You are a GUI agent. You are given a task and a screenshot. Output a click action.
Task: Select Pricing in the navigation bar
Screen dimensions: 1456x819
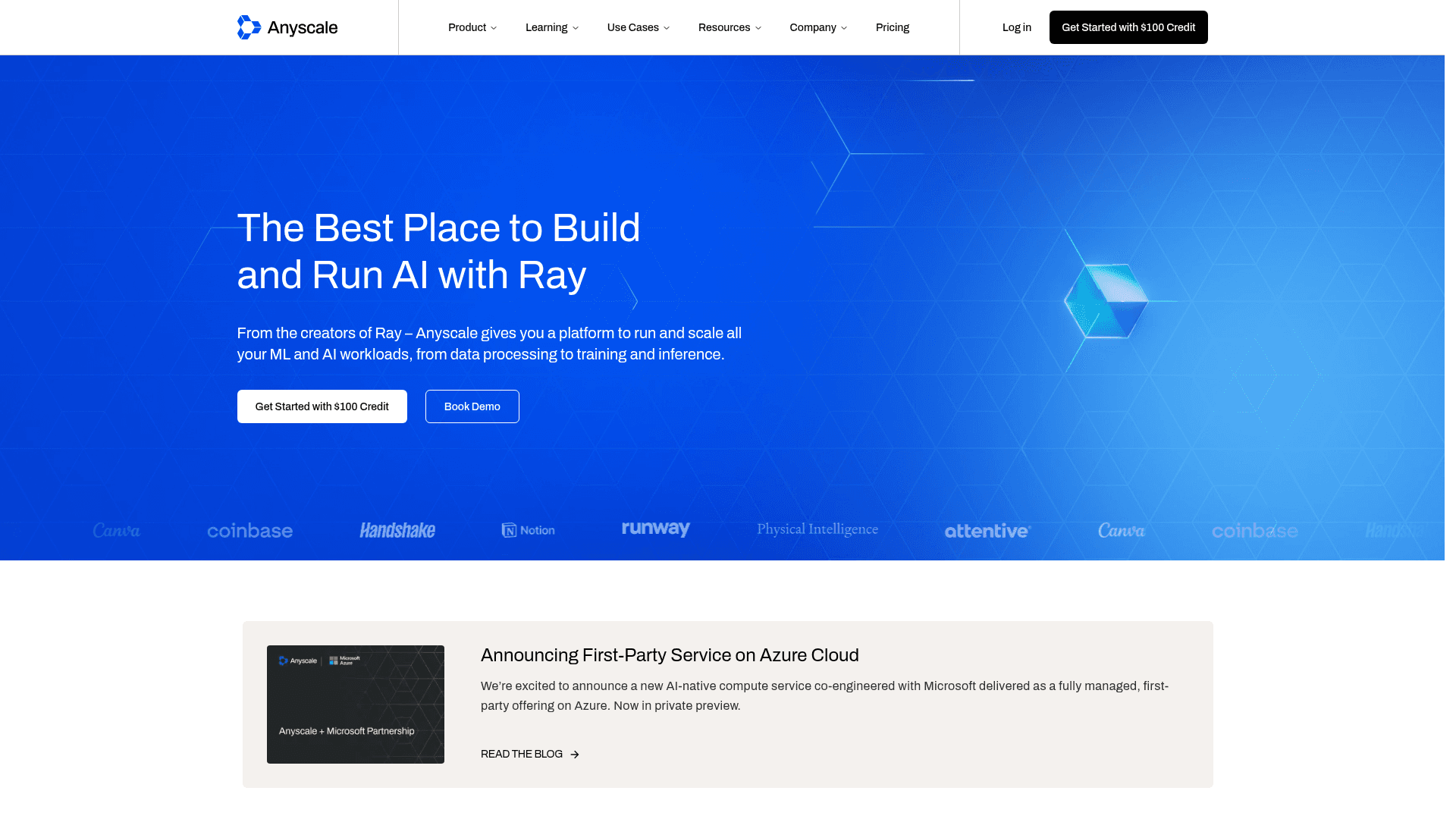pyautogui.click(x=893, y=27)
